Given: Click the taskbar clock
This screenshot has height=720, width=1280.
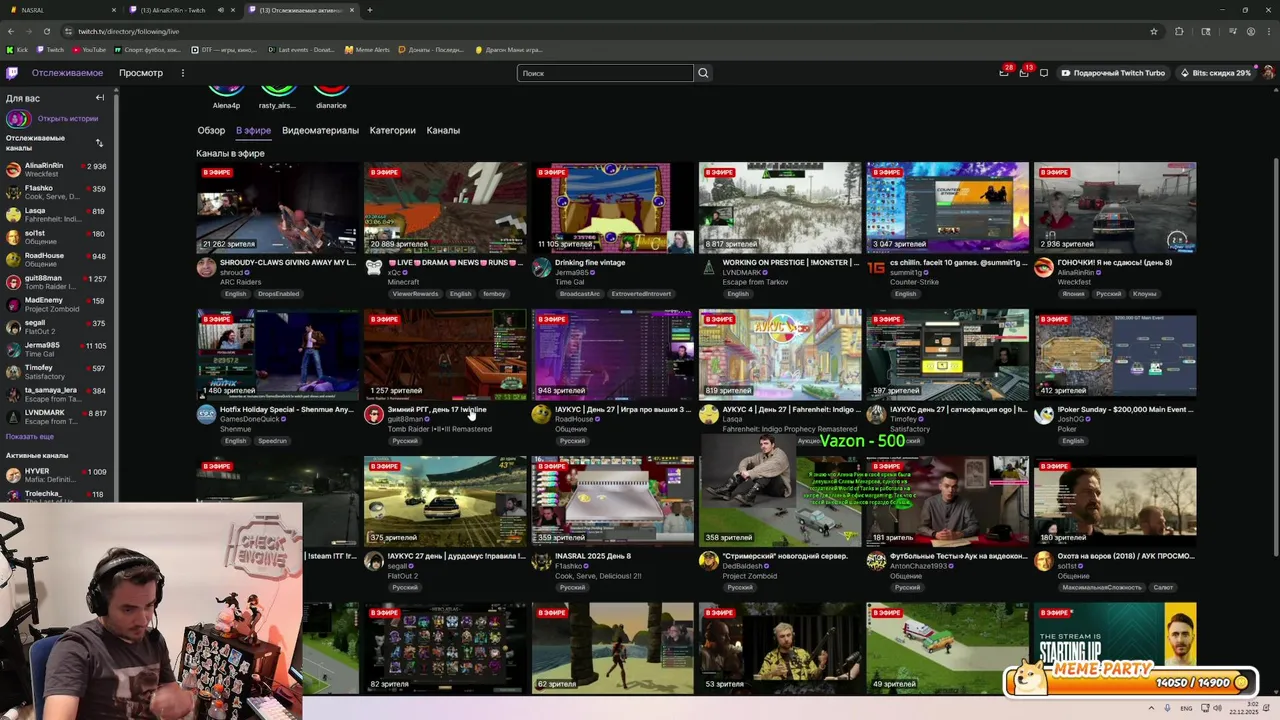Looking at the screenshot, I should [1244, 708].
